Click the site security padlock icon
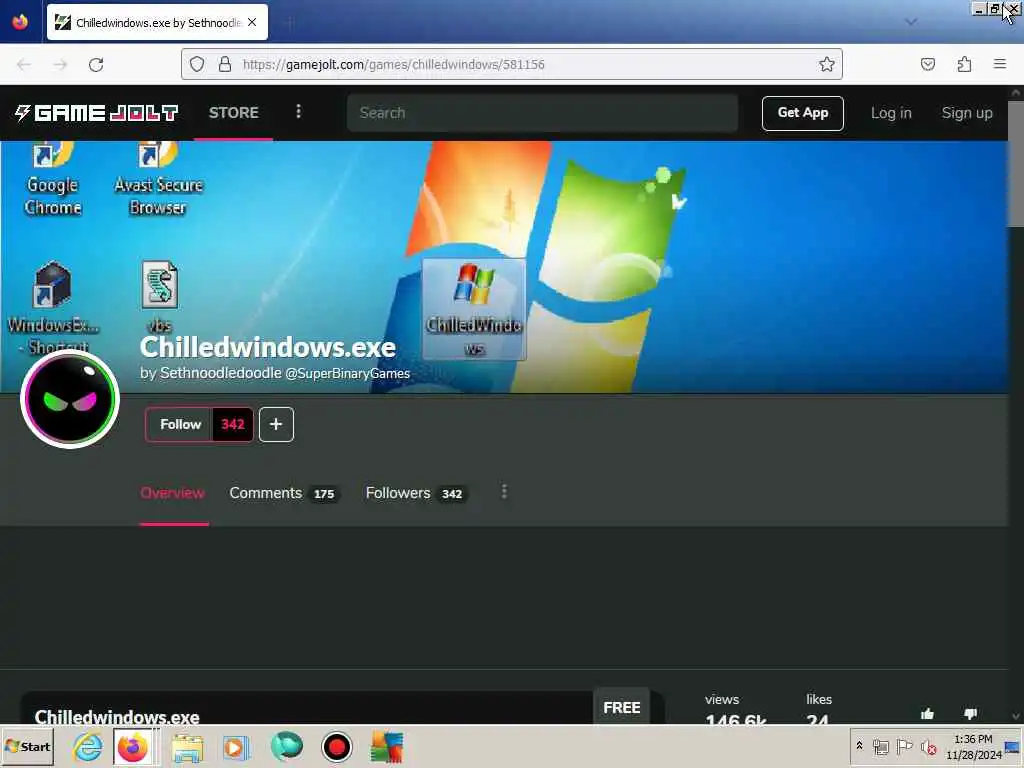The width and height of the screenshot is (1024, 768). pyautogui.click(x=225, y=64)
